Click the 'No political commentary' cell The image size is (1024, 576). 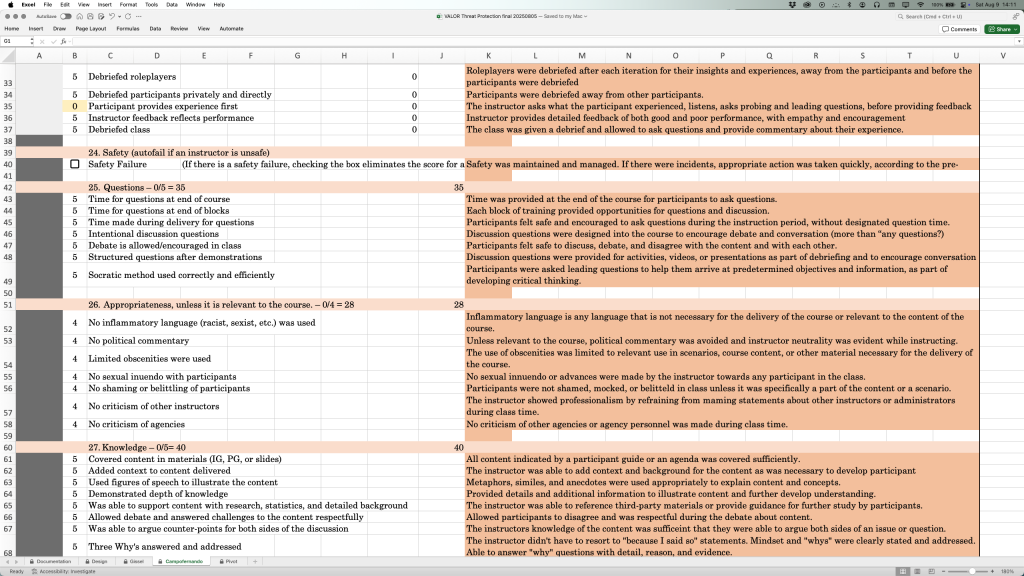[x=138, y=341]
